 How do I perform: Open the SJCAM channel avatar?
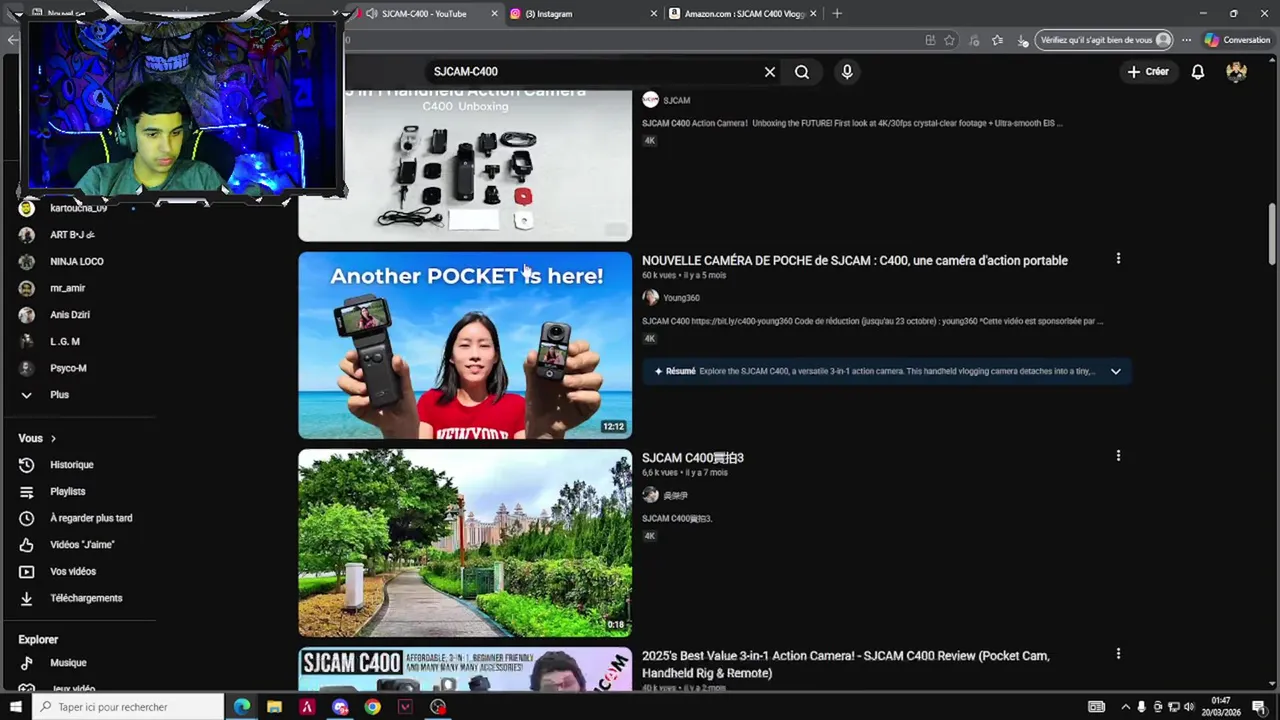pos(650,100)
